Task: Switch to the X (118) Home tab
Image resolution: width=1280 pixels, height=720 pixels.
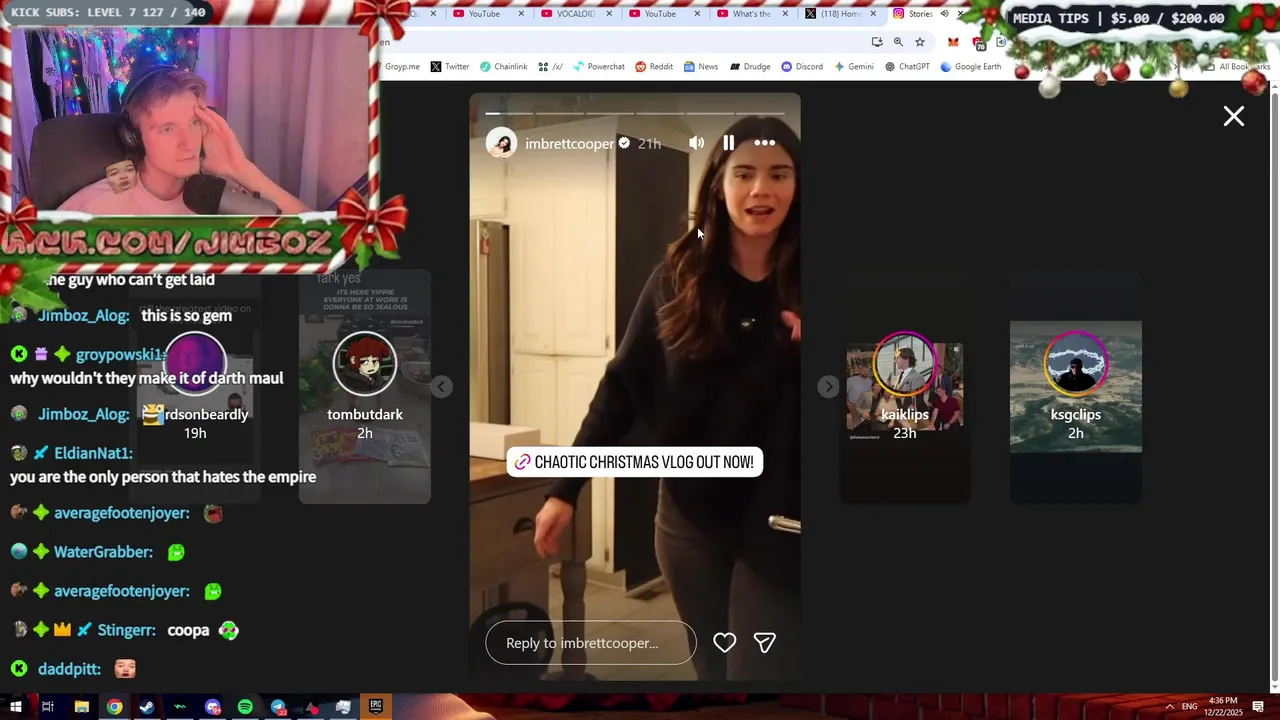Action: coord(839,14)
